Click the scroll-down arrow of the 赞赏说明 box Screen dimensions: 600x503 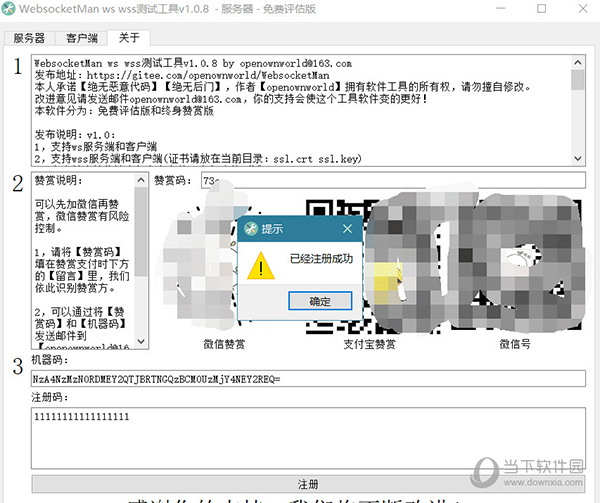tap(141, 341)
